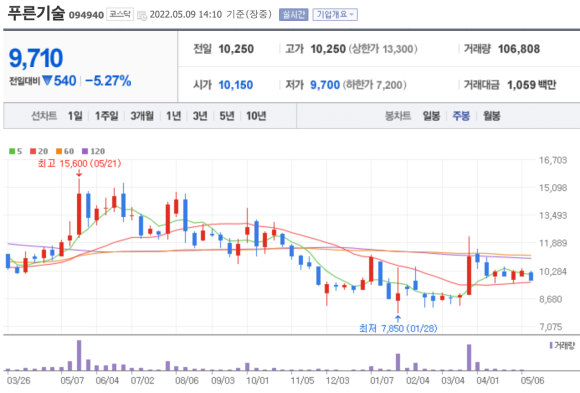Image resolution: width=580 pixels, height=393 pixels.
Task: Switch to 월봉 candle chart
Action: [492, 116]
